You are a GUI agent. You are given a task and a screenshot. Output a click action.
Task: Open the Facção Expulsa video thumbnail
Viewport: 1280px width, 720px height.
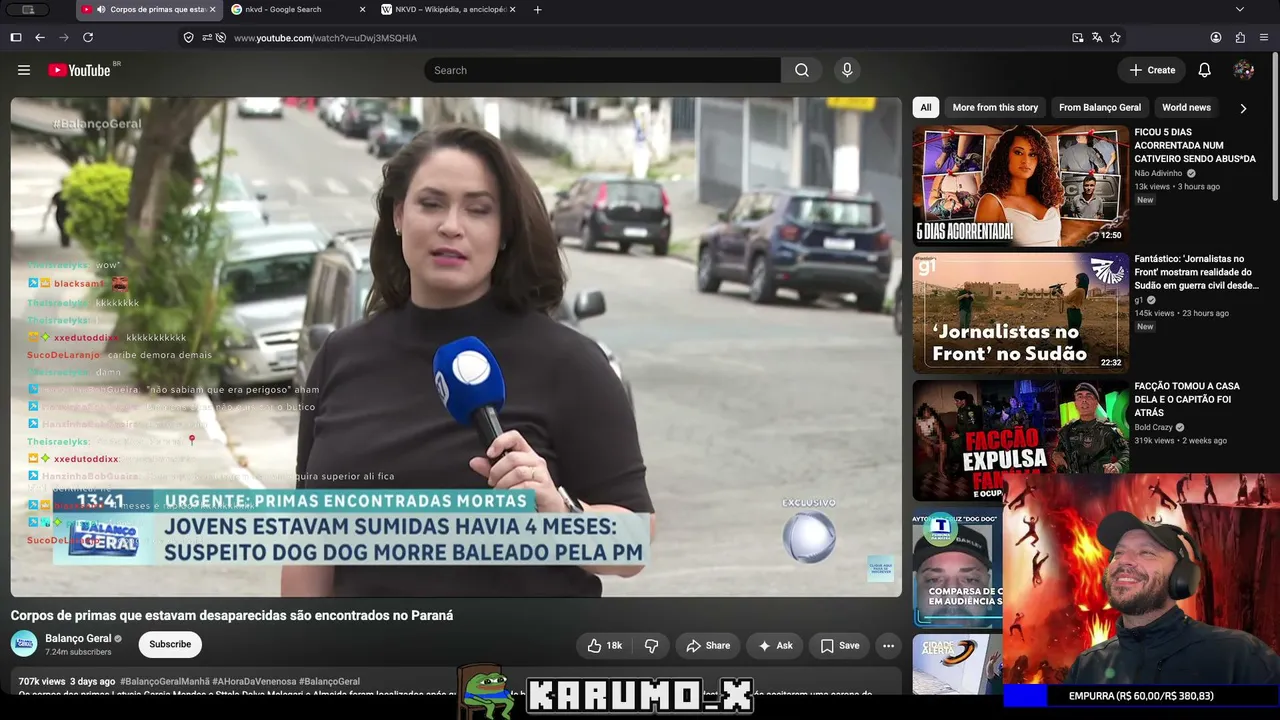(1020, 440)
